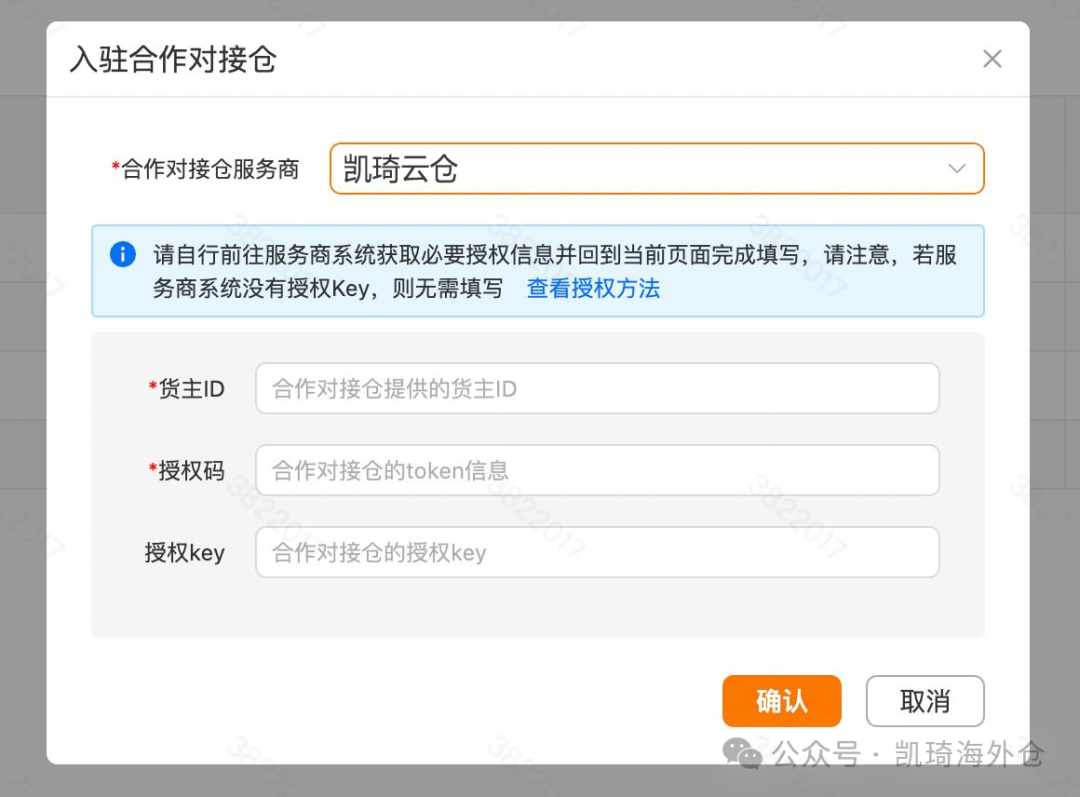
Task: Click the 合作对接仓服务商 field label
Action: click(x=205, y=169)
